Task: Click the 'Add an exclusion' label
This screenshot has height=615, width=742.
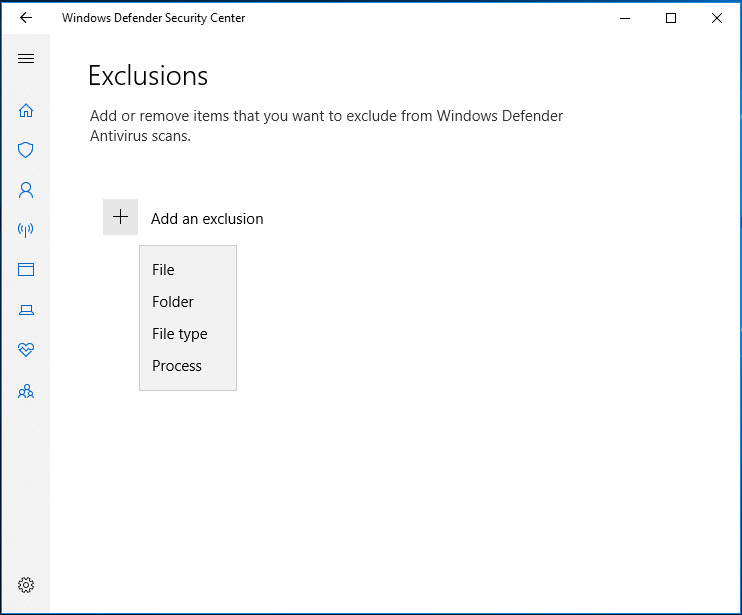Action: point(207,219)
